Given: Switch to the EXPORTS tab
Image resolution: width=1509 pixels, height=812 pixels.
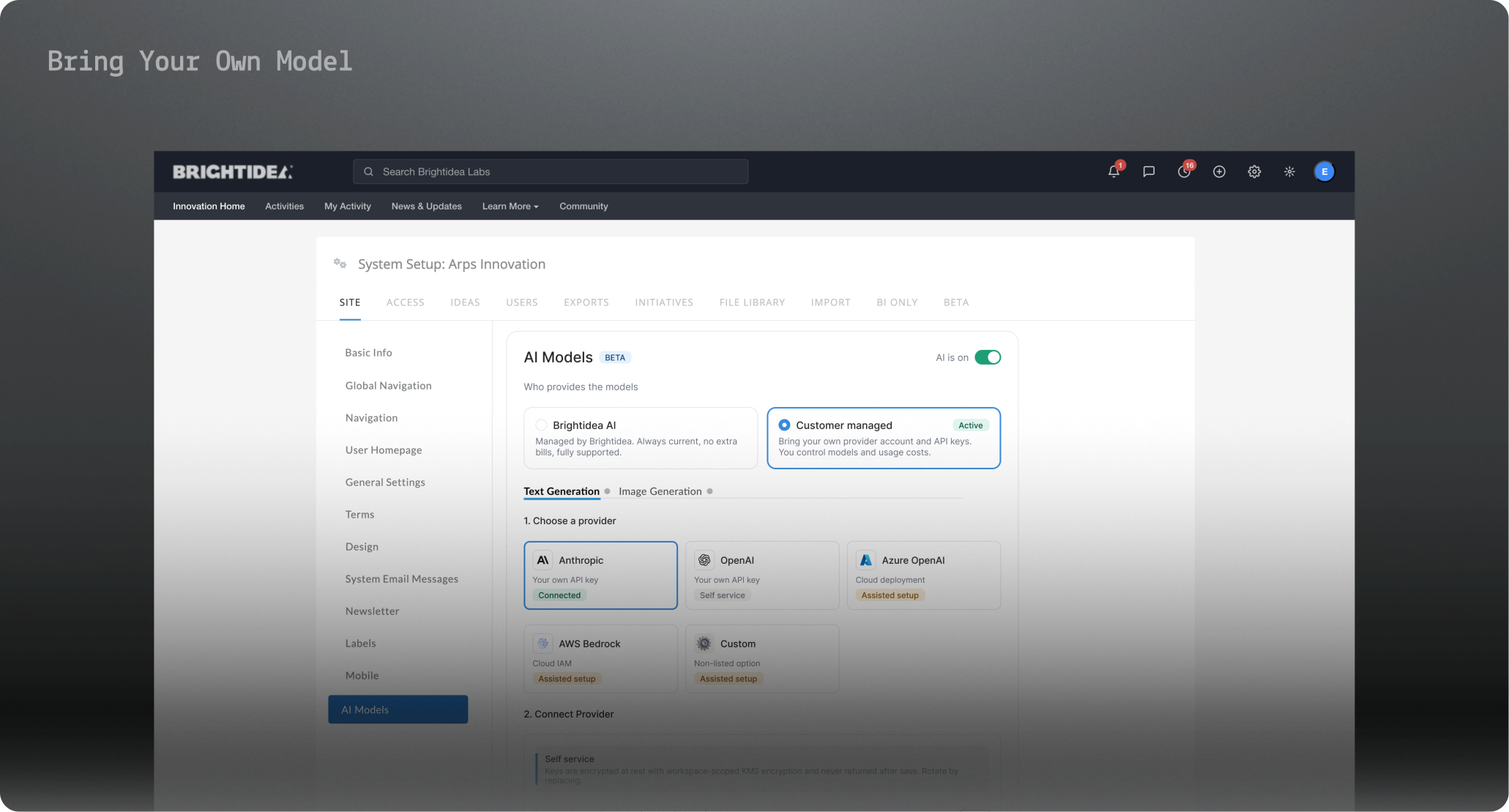Looking at the screenshot, I should pyautogui.click(x=586, y=302).
